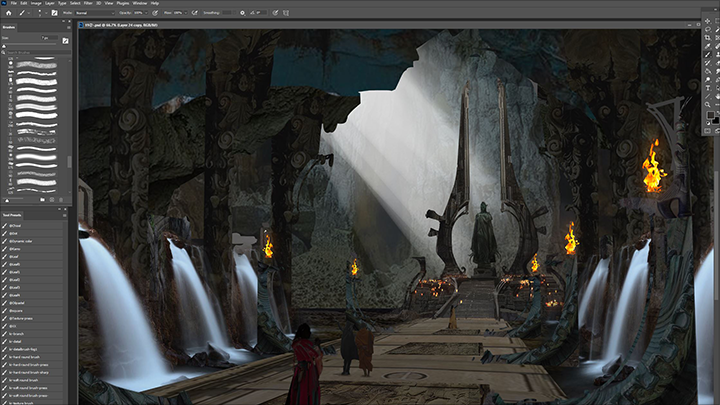Collapse the Tool Presets panel
The width and height of the screenshot is (720, 405).
tap(59, 209)
